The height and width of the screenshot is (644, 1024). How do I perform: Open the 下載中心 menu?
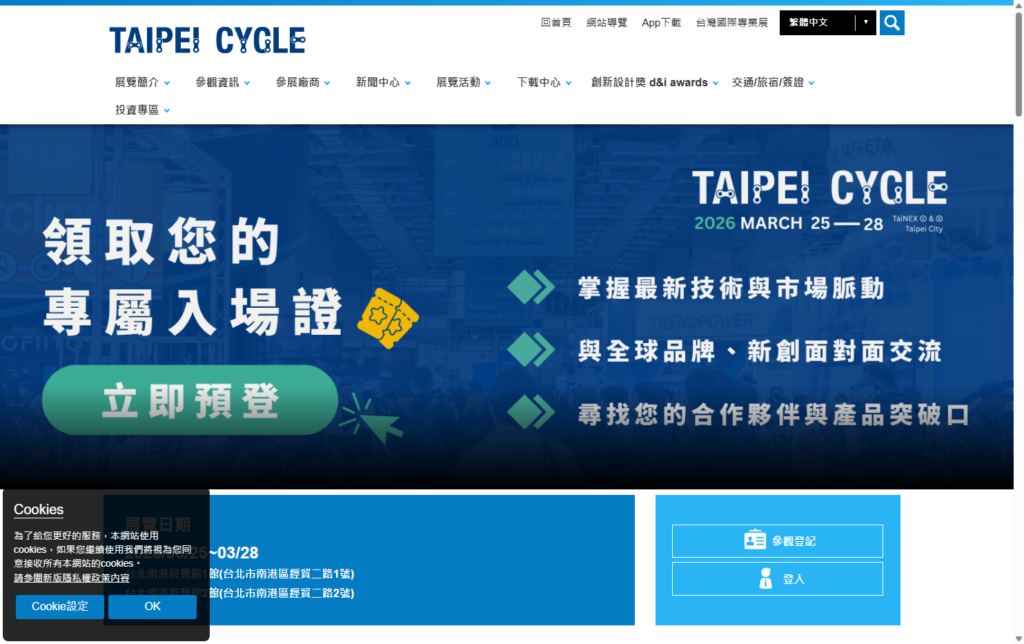[544, 82]
